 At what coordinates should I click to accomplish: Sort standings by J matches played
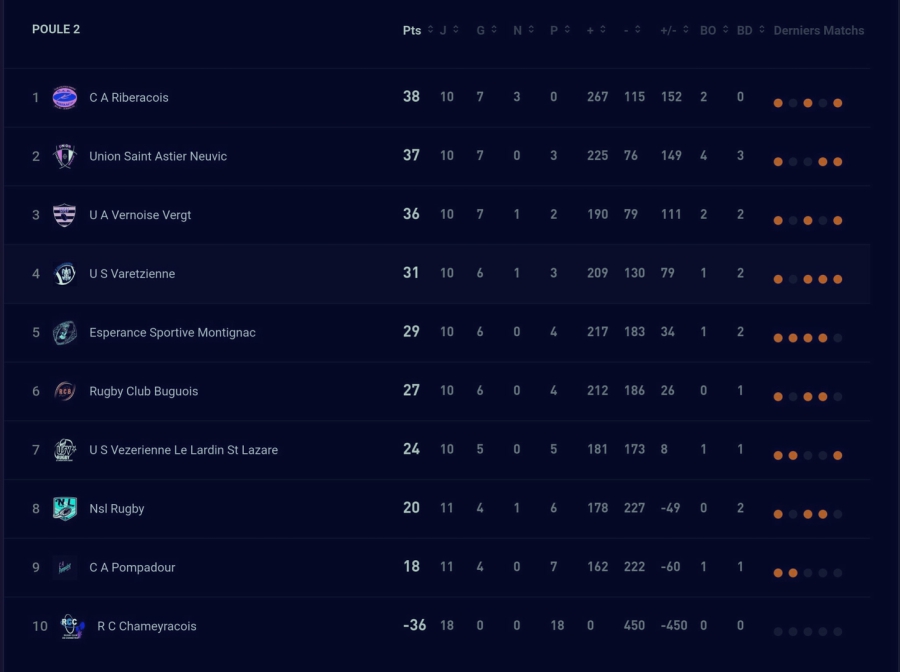(449, 30)
